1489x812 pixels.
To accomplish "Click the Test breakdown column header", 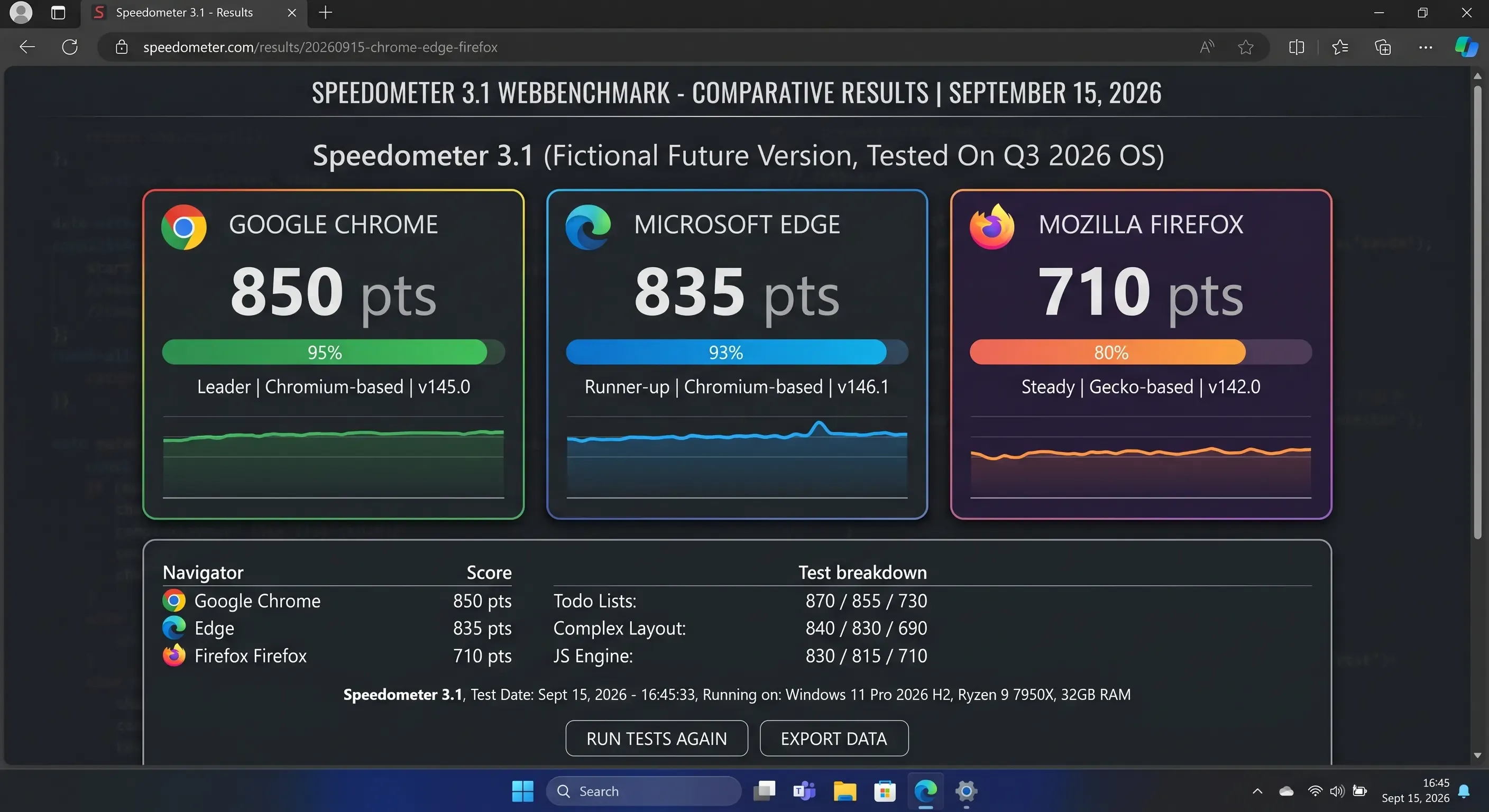I will point(862,572).
